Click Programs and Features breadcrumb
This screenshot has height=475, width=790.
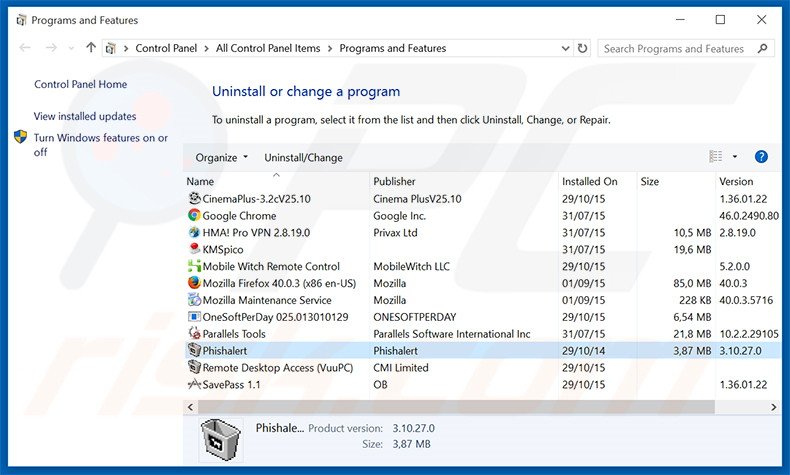click(x=392, y=48)
